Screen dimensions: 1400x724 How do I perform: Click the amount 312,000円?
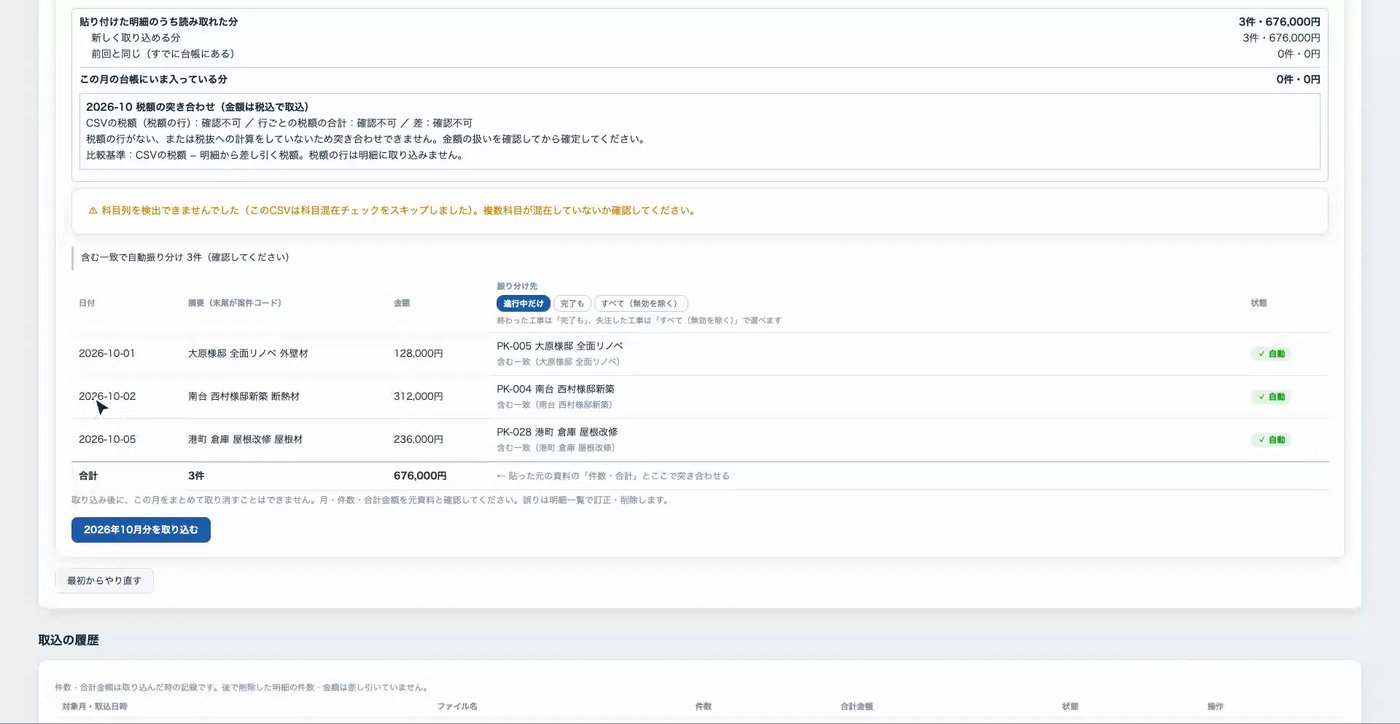click(x=418, y=397)
